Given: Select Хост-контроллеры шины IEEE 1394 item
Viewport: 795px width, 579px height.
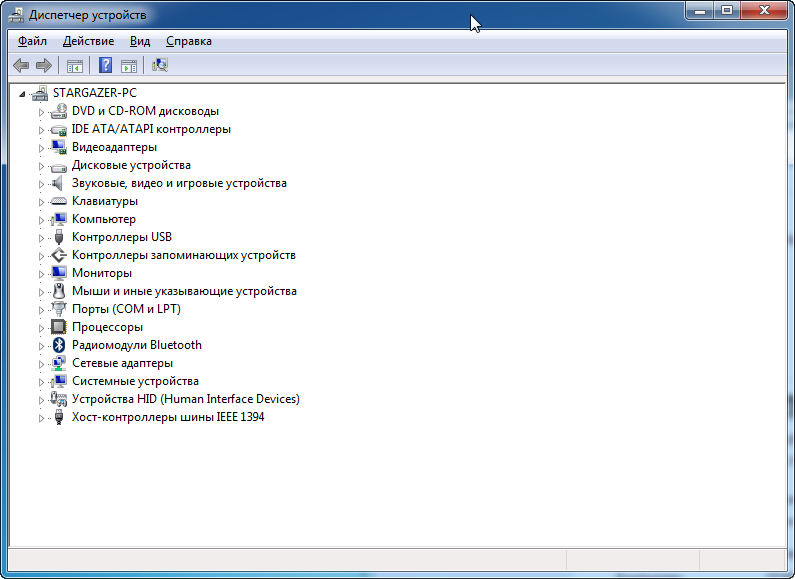Looking at the screenshot, I should (167, 417).
